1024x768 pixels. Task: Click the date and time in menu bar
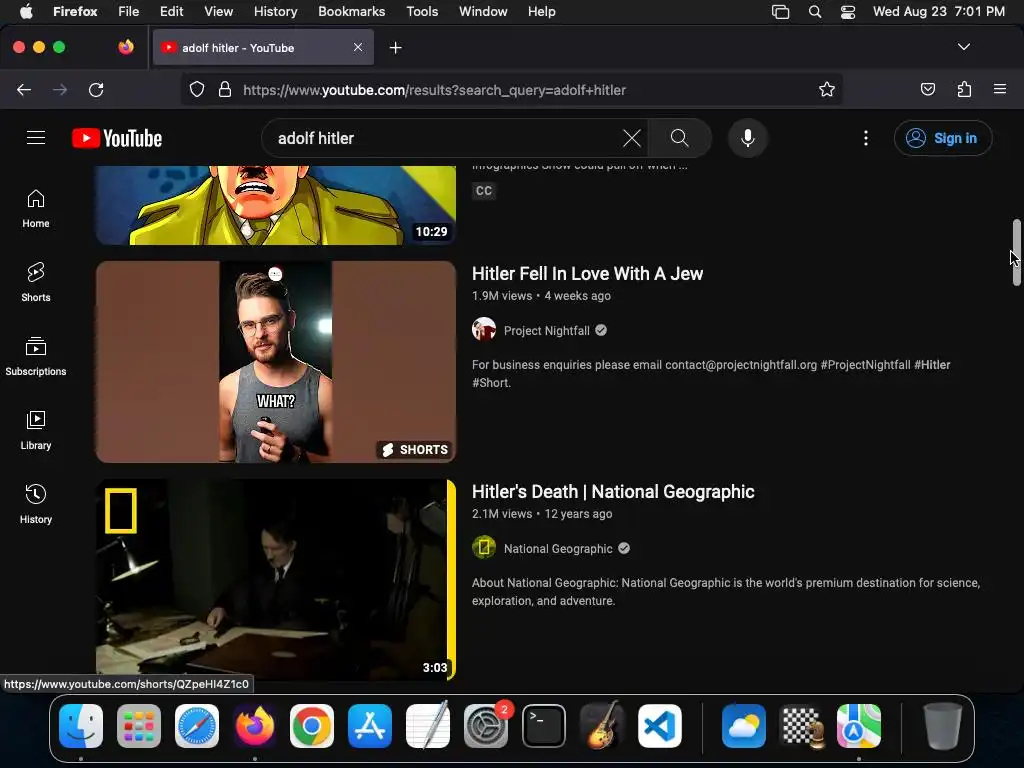click(x=938, y=11)
